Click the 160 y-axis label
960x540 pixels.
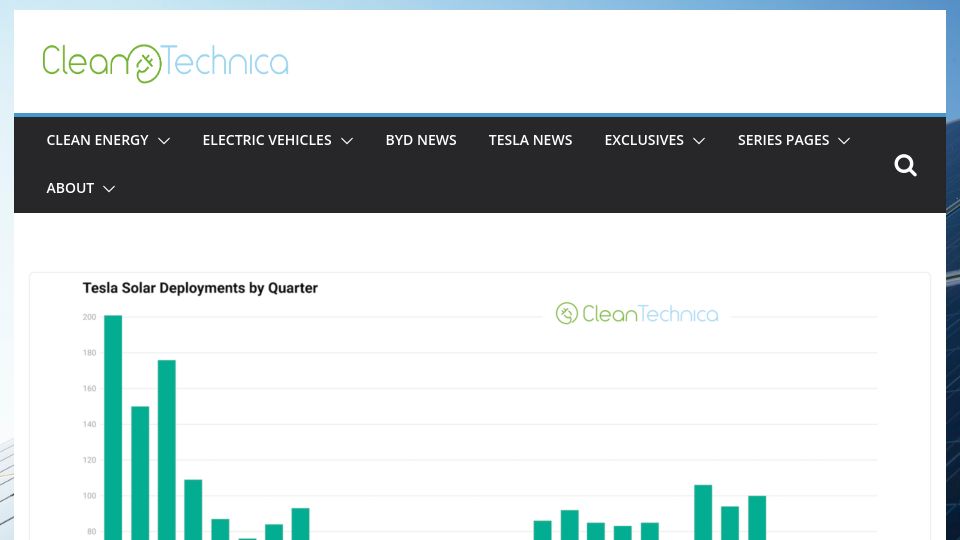(x=89, y=388)
